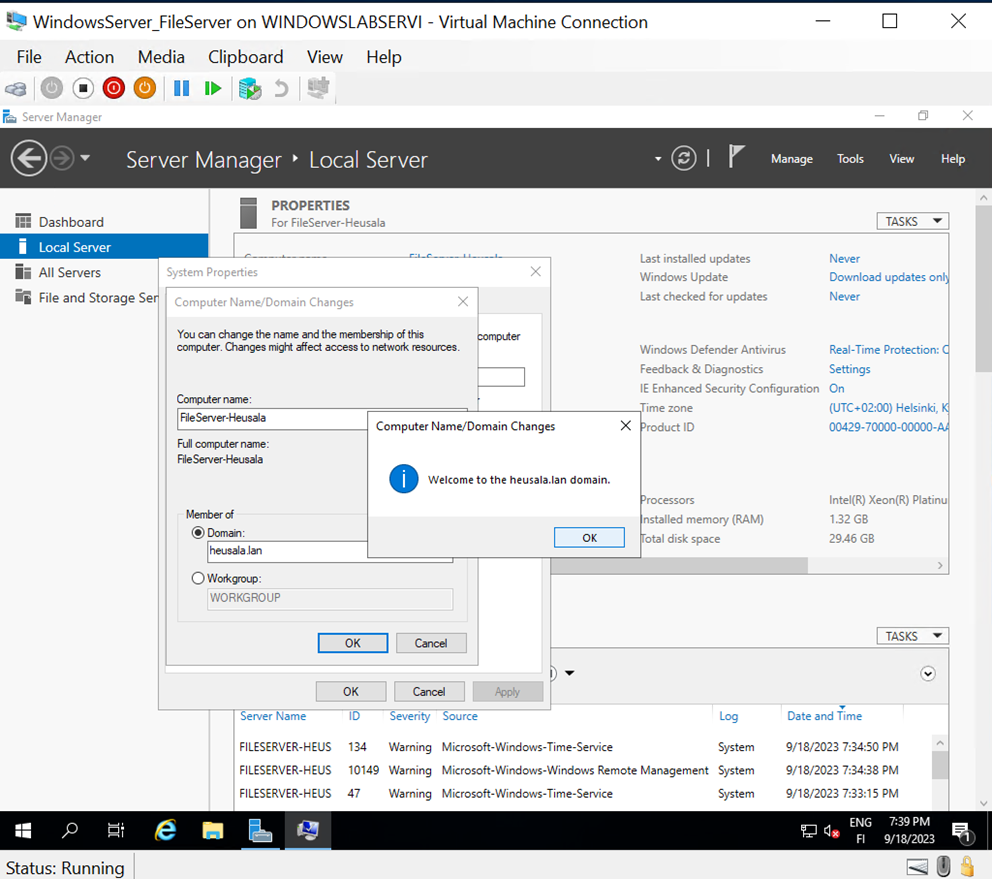The height and width of the screenshot is (879, 992).
Task: Collapse the Events section chevron
Action: pos(927,674)
